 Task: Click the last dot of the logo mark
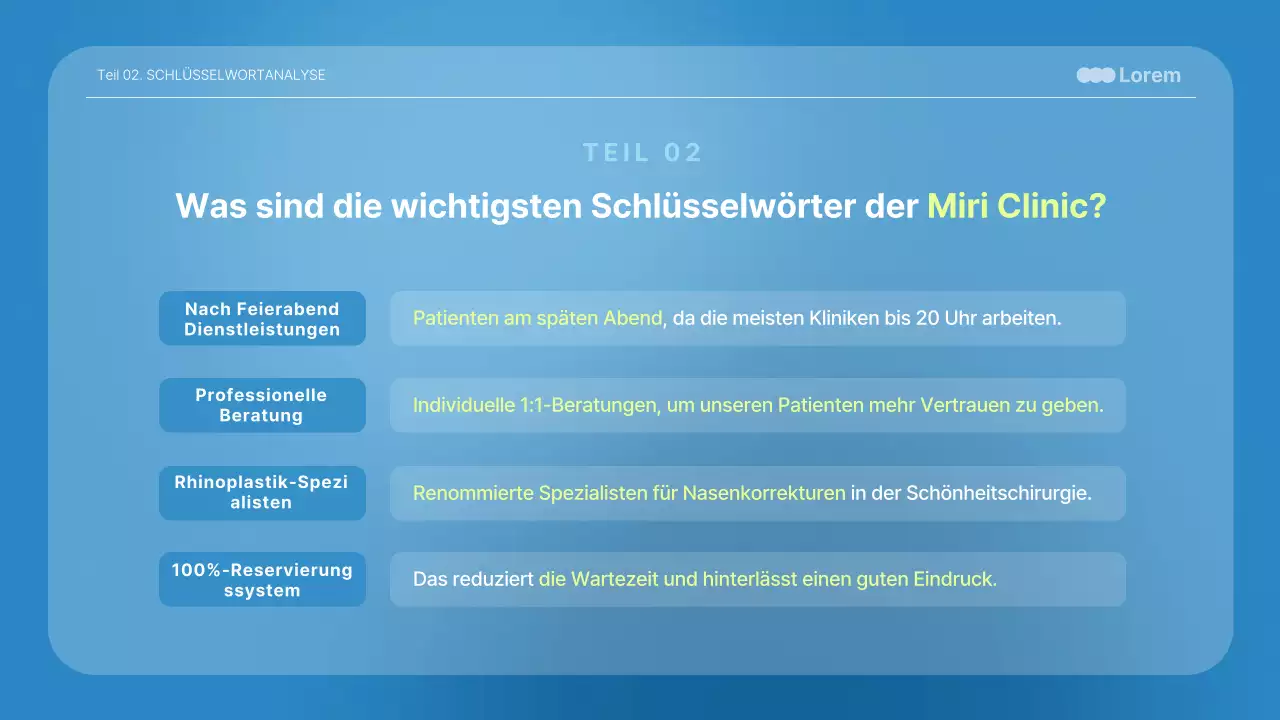click(1107, 75)
